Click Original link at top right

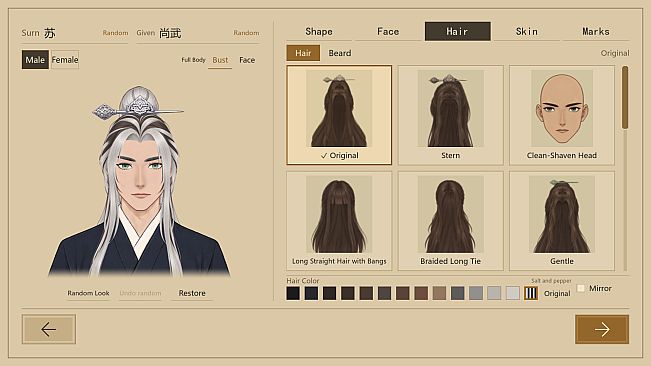point(615,53)
